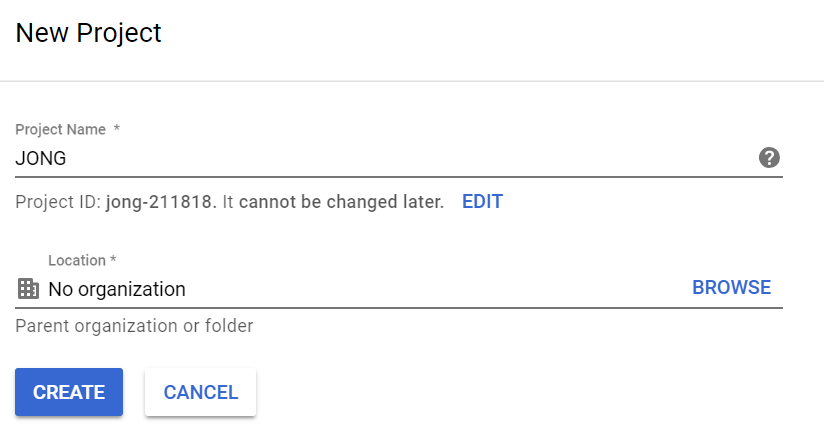824x439 pixels.
Task: Click the cannot be changed later warning
Action: tap(341, 202)
